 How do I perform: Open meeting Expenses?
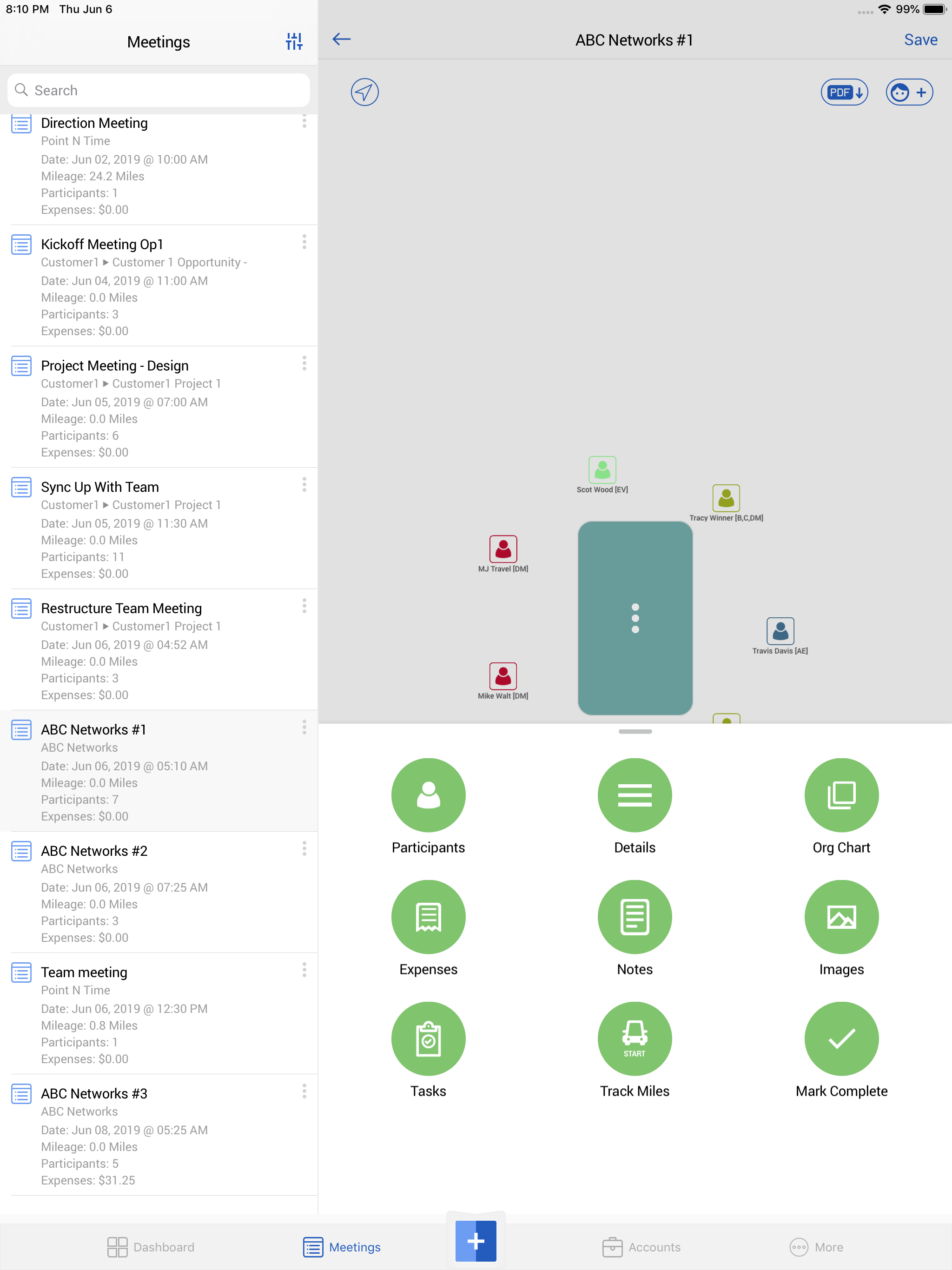(x=428, y=917)
